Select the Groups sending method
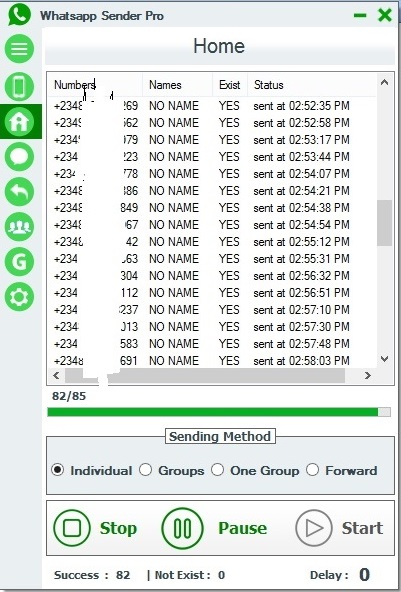This screenshot has height=592, width=401. 171,470
